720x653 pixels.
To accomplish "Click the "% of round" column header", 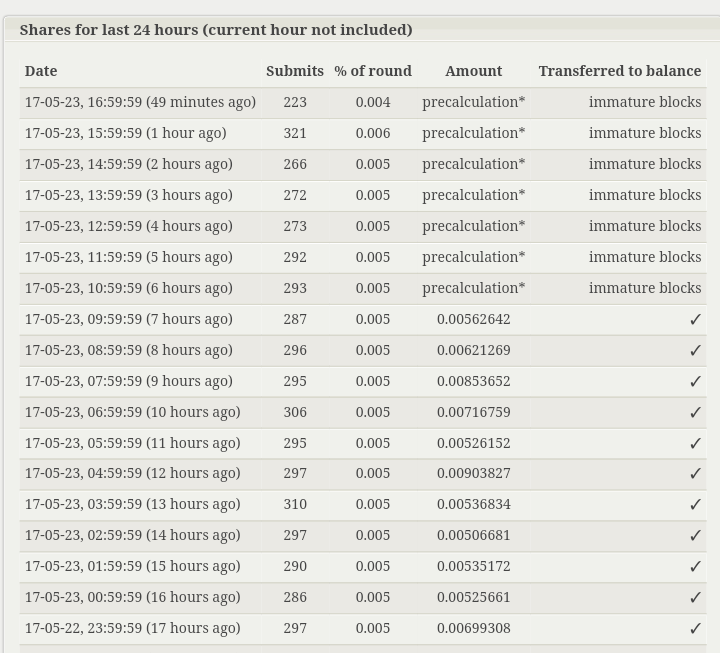I will click(373, 71).
